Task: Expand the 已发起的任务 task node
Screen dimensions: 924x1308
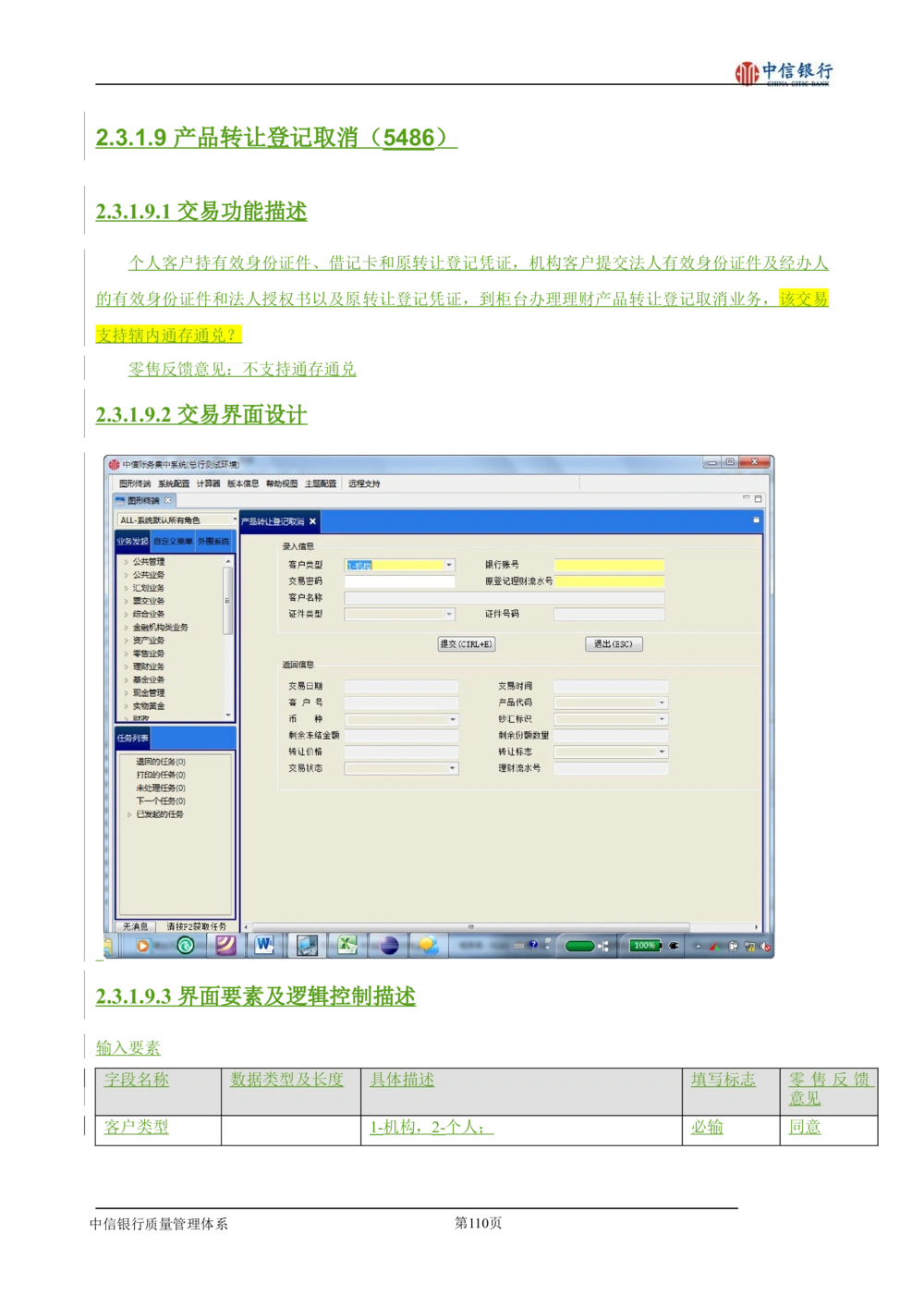Action: [x=129, y=814]
